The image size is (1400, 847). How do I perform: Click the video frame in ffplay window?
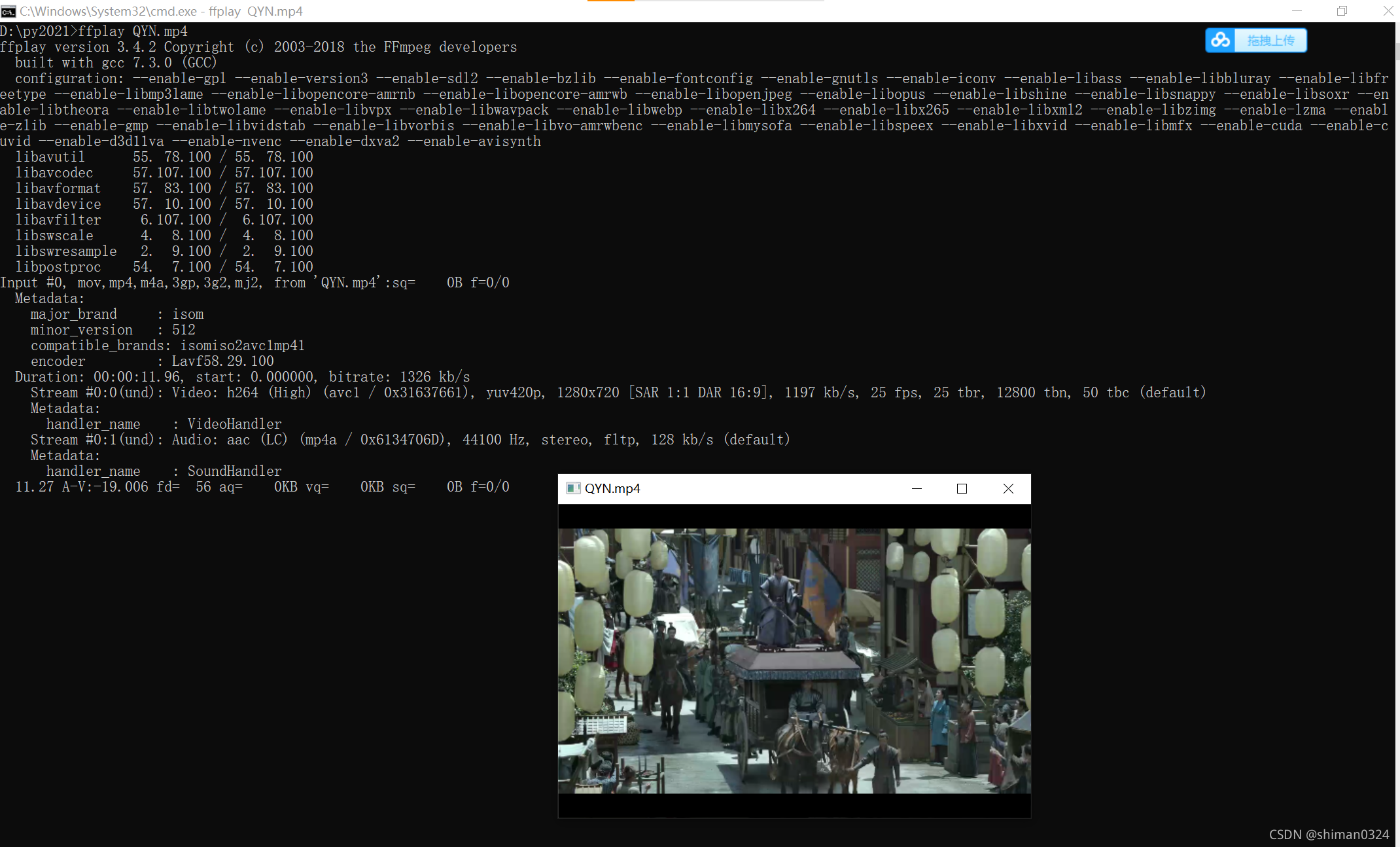click(x=794, y=661)
